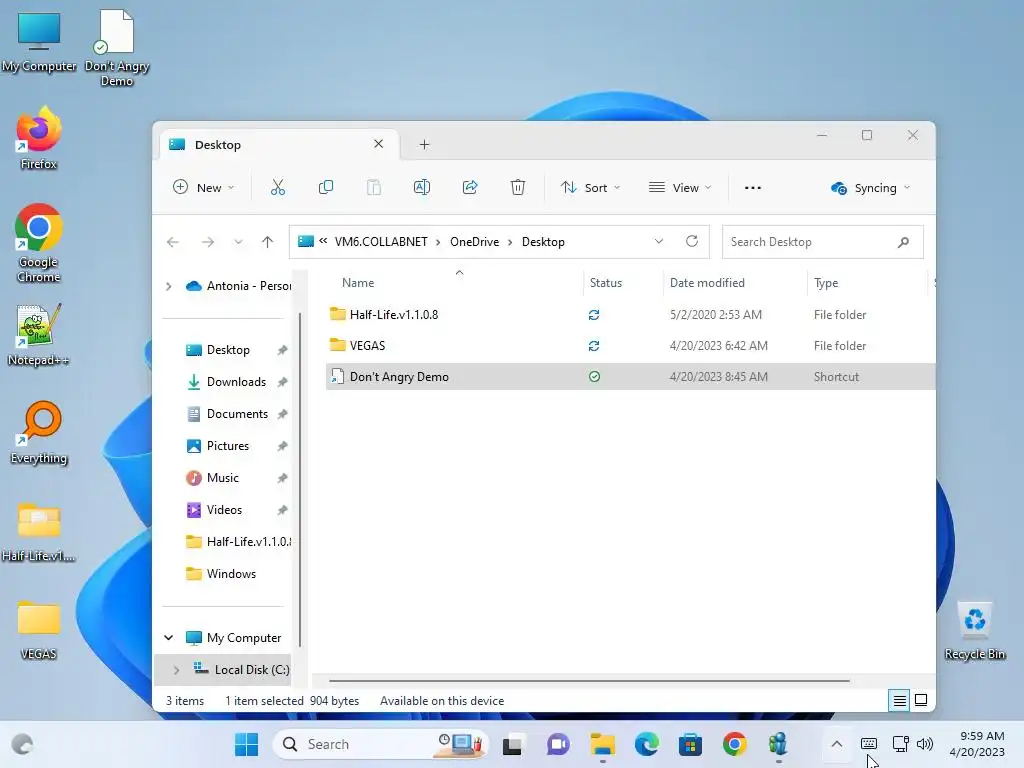The width and height of the screenshot is (1024, 768).
Task: Open Windows Start menu
Action: pos(246,744)
